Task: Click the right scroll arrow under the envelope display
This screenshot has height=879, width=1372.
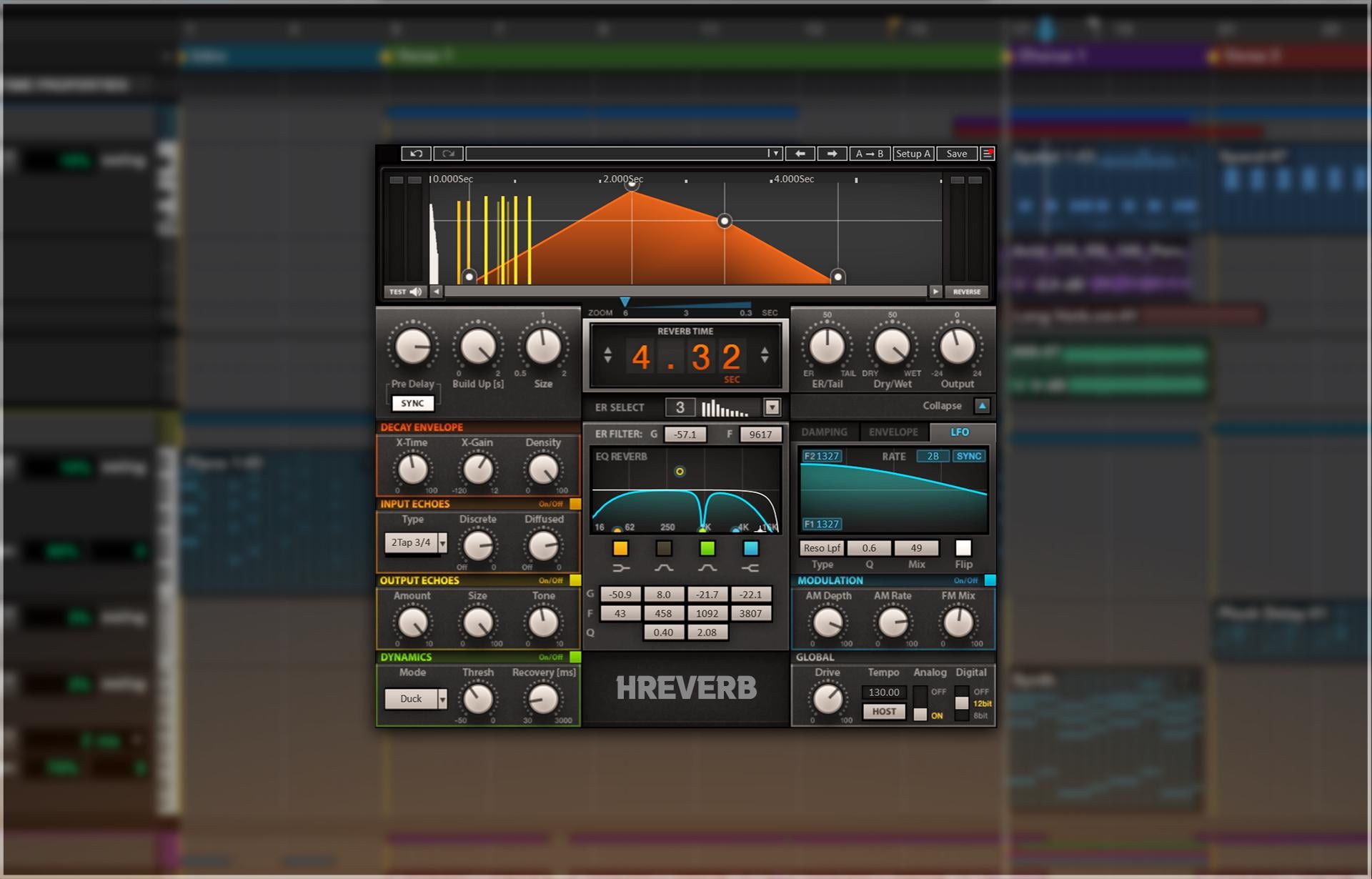Action: click(935, 292)
